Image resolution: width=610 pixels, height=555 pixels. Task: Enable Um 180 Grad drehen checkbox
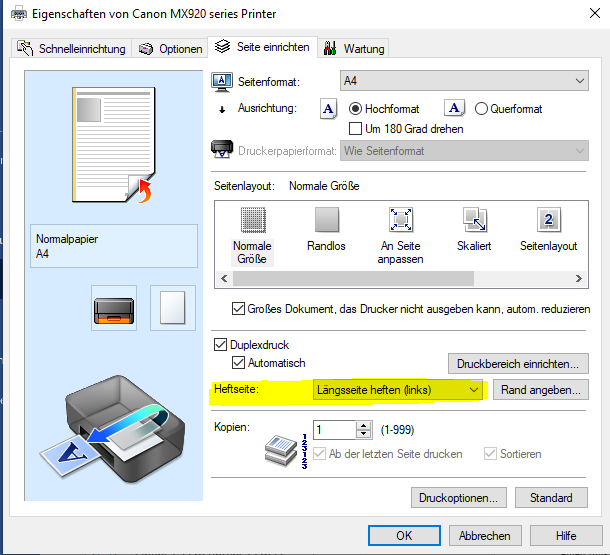tap(355, 128)
